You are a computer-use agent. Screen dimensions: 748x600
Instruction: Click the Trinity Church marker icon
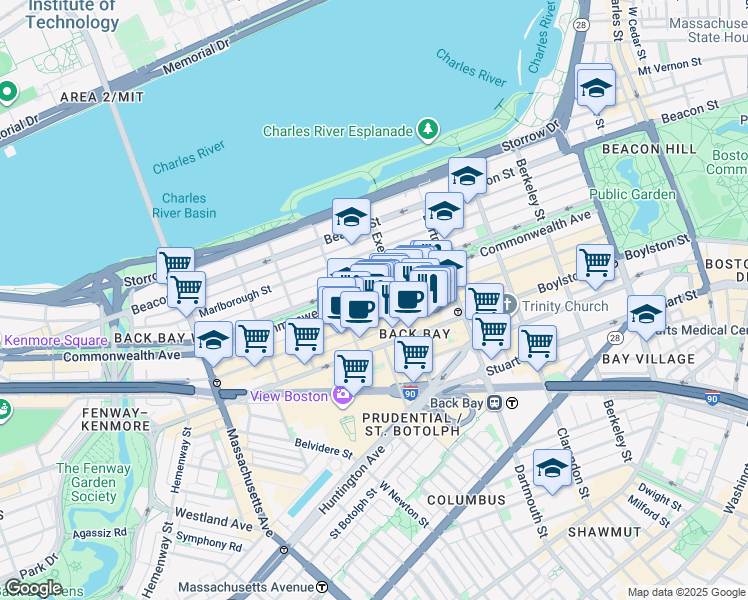point(509,305)
